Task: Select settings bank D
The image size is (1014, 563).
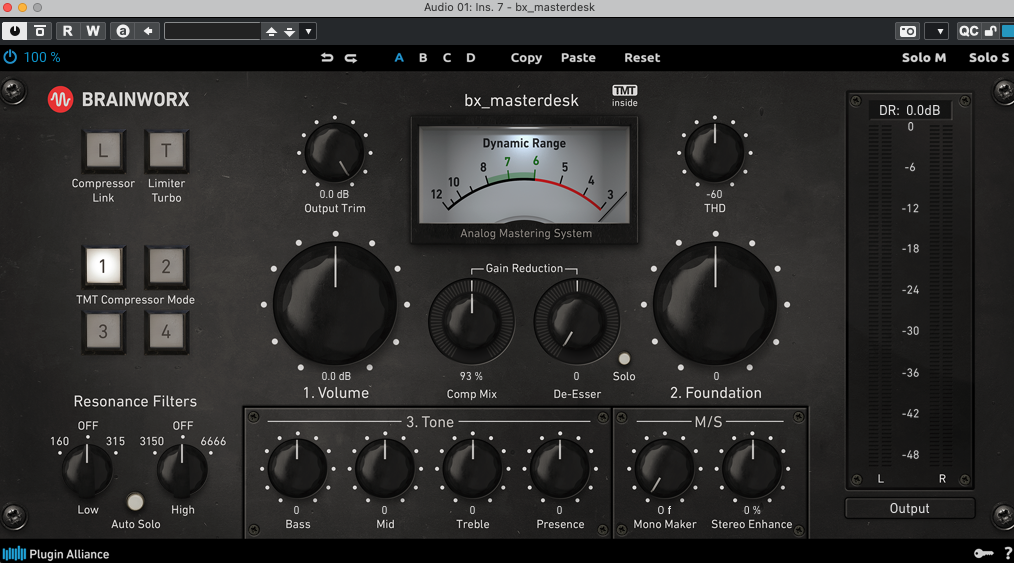Action: (x=471, y=58)
